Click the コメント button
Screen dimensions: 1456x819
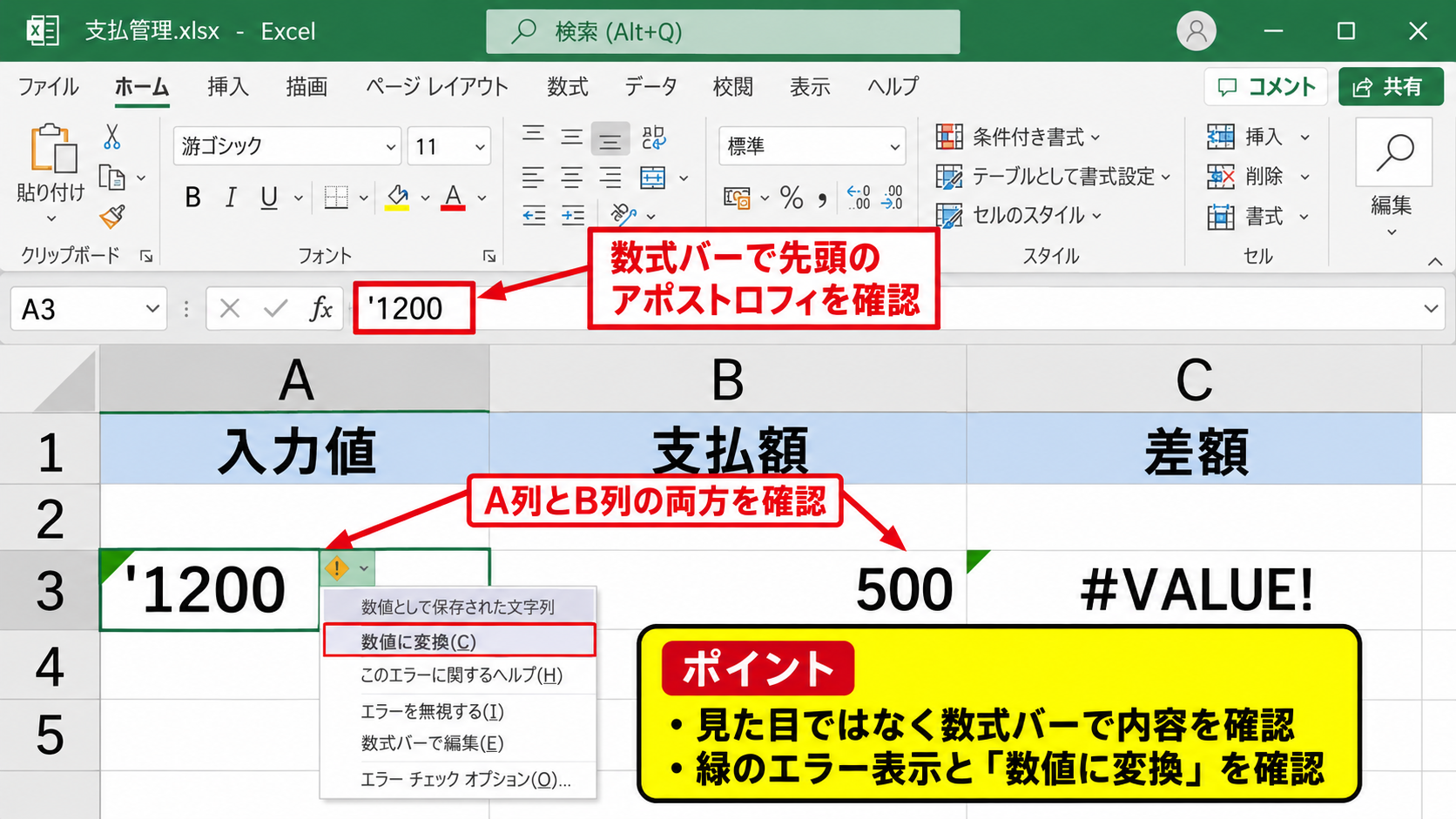(x=1266, y=86)
